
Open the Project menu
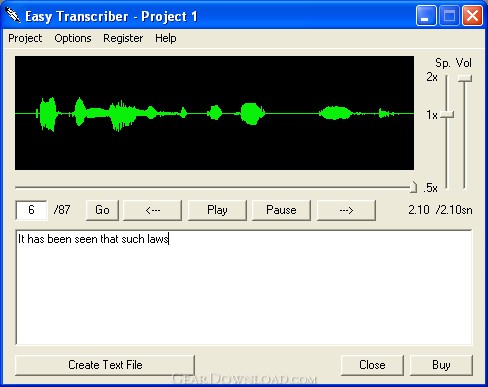25,38
